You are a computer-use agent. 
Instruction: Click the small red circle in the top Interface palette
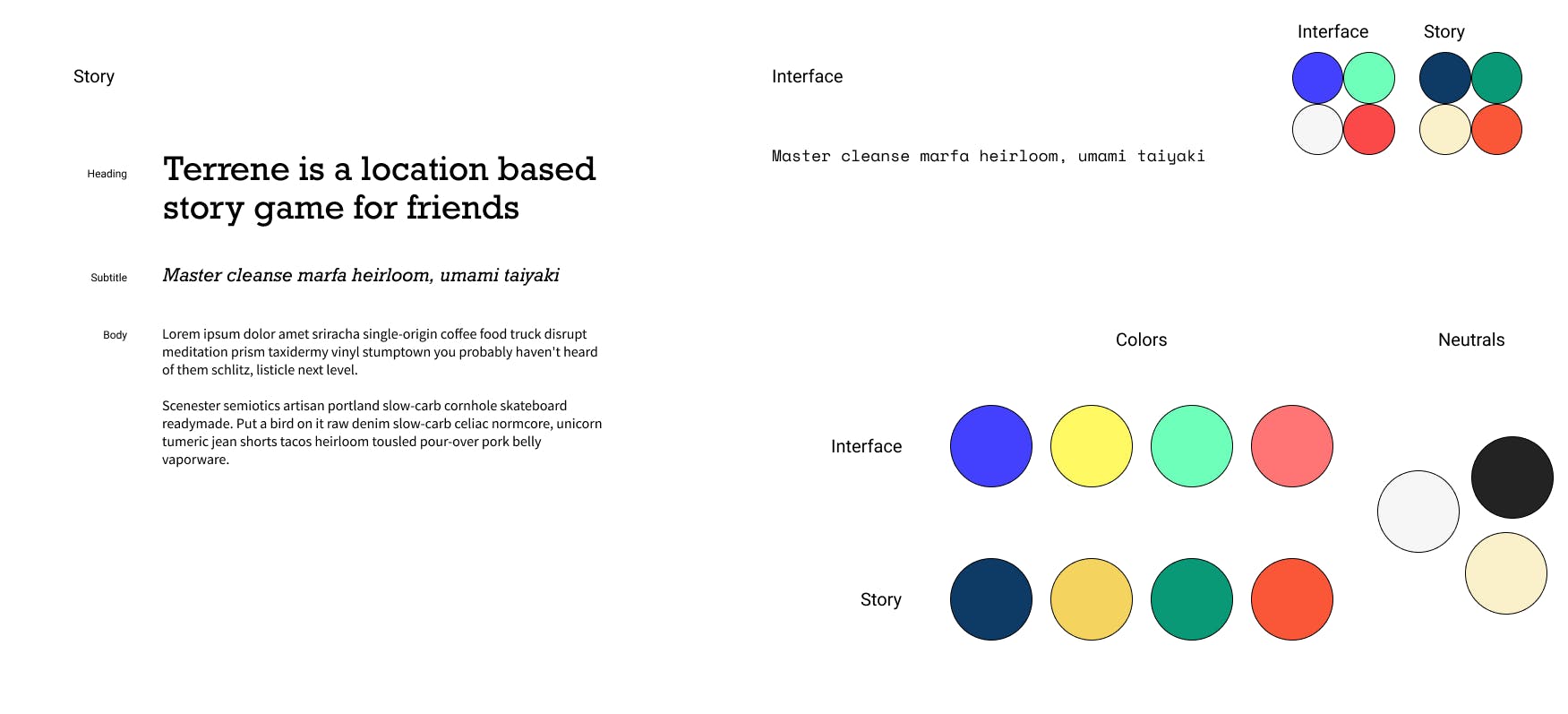tap(1369, 130)
